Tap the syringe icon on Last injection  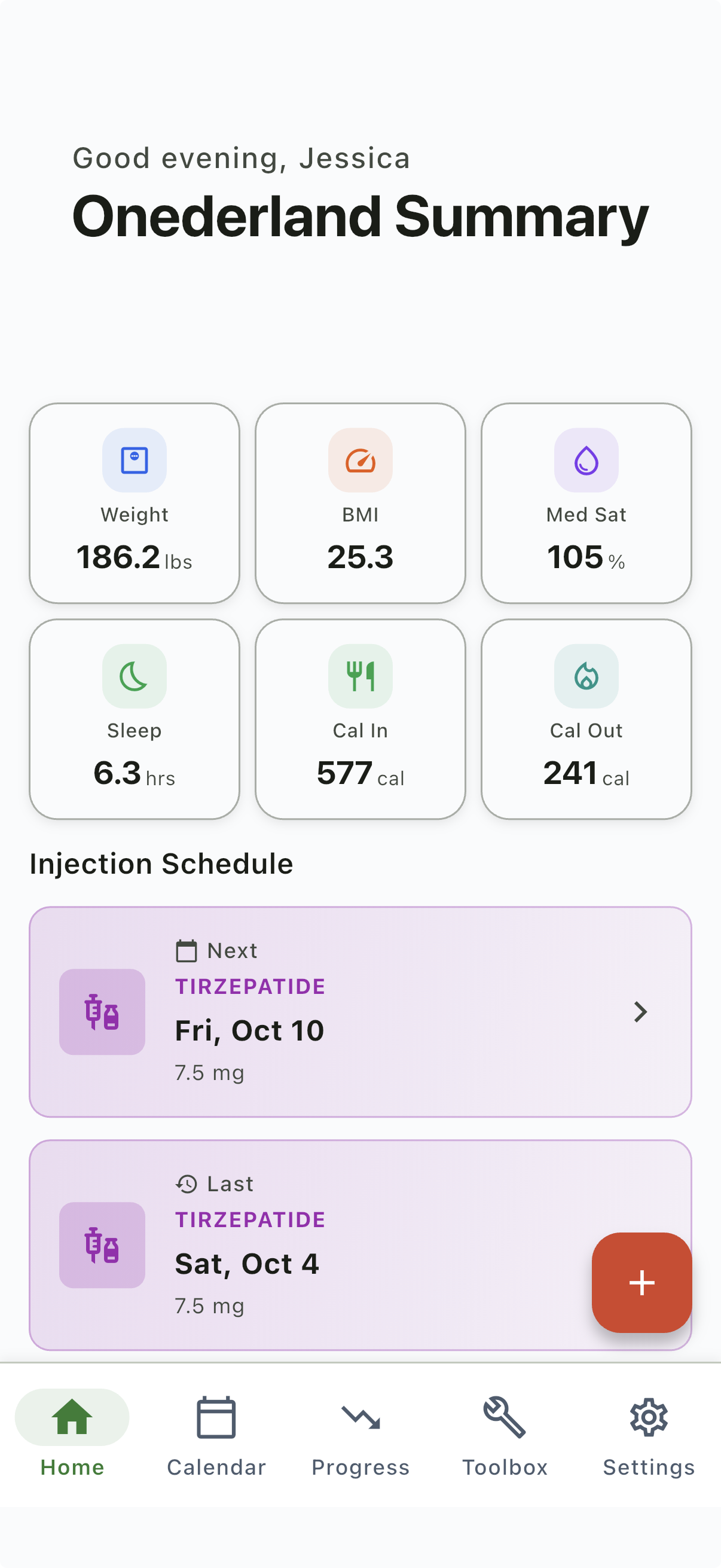[102, 1245]
